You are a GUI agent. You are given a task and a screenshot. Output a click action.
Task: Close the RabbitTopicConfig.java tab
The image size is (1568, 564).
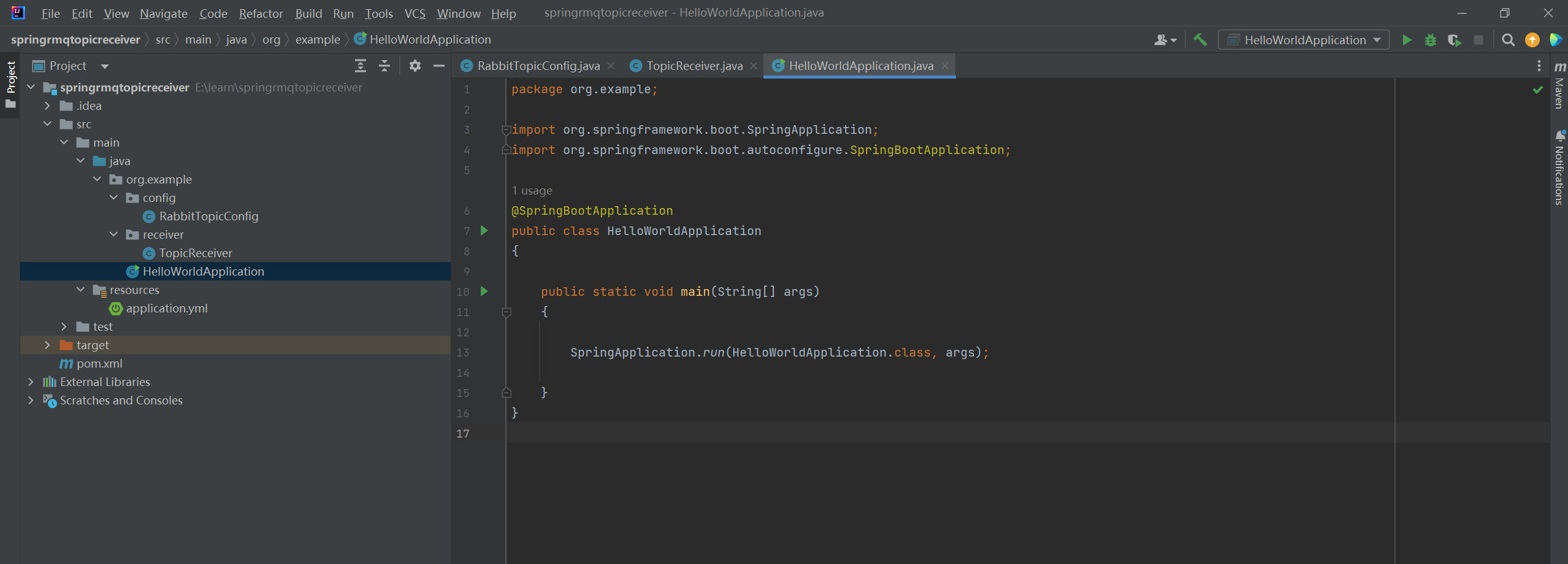click(x=611, y=66)
